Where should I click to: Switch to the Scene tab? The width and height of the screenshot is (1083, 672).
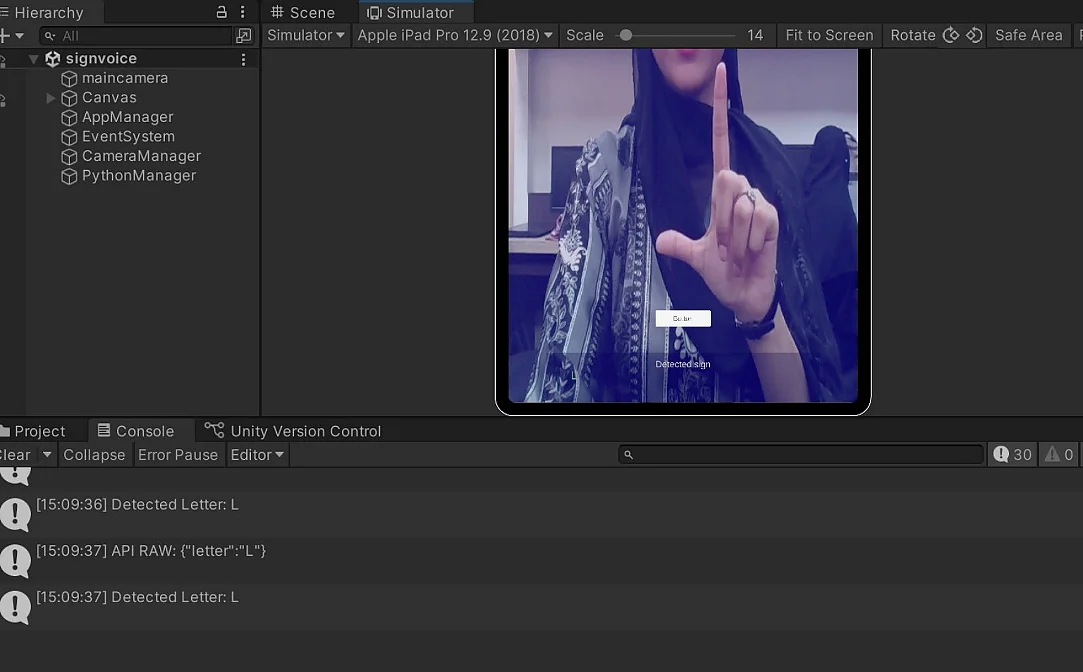[x=303, y=12]
